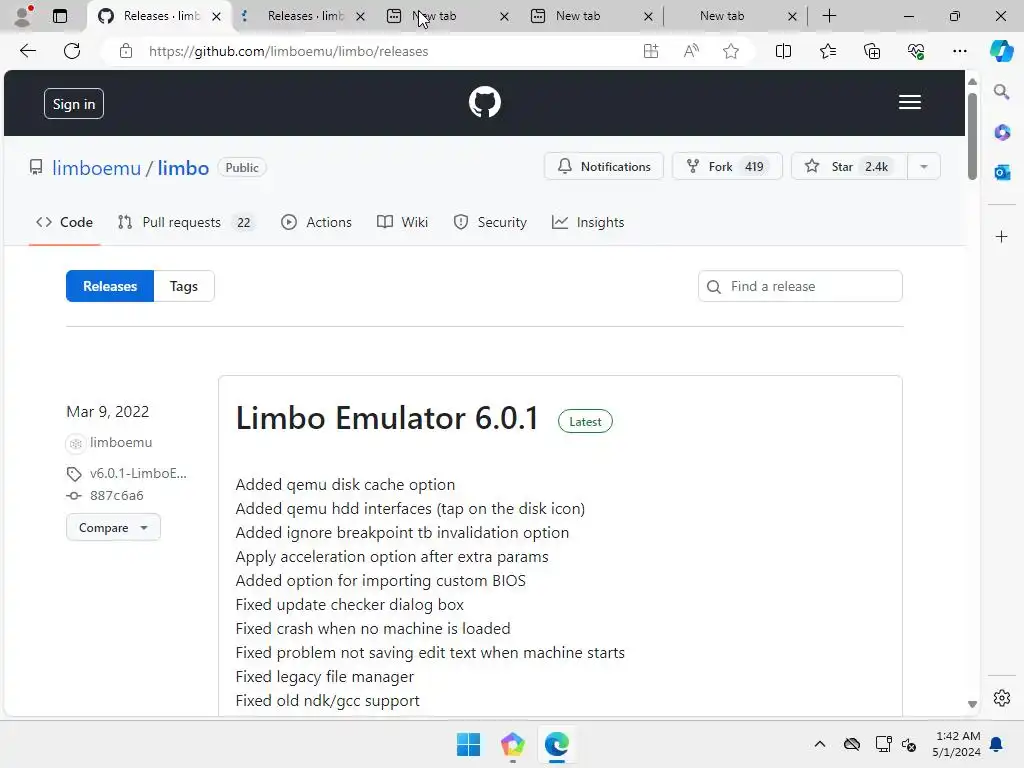Open the Pull requests tab
This screenshot has width=1024, height=768.
point(185,222)
